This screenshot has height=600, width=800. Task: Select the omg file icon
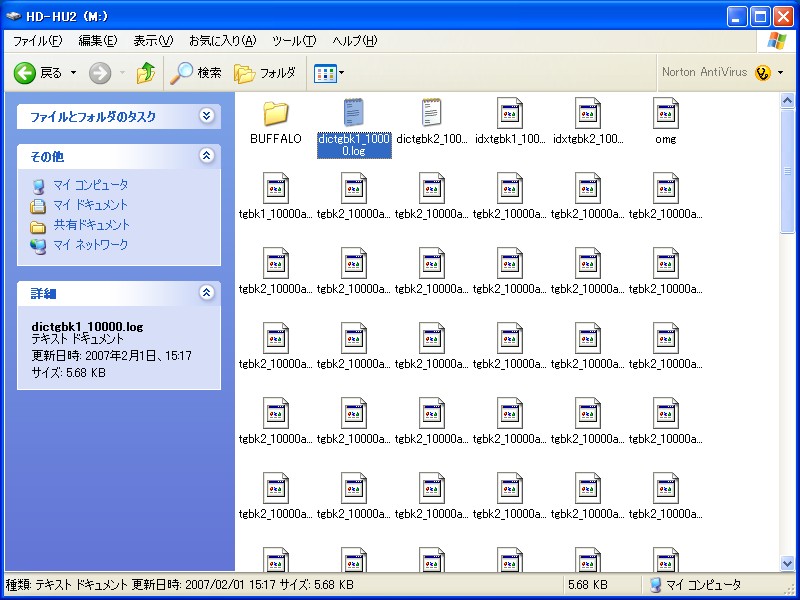pos(665,114)
